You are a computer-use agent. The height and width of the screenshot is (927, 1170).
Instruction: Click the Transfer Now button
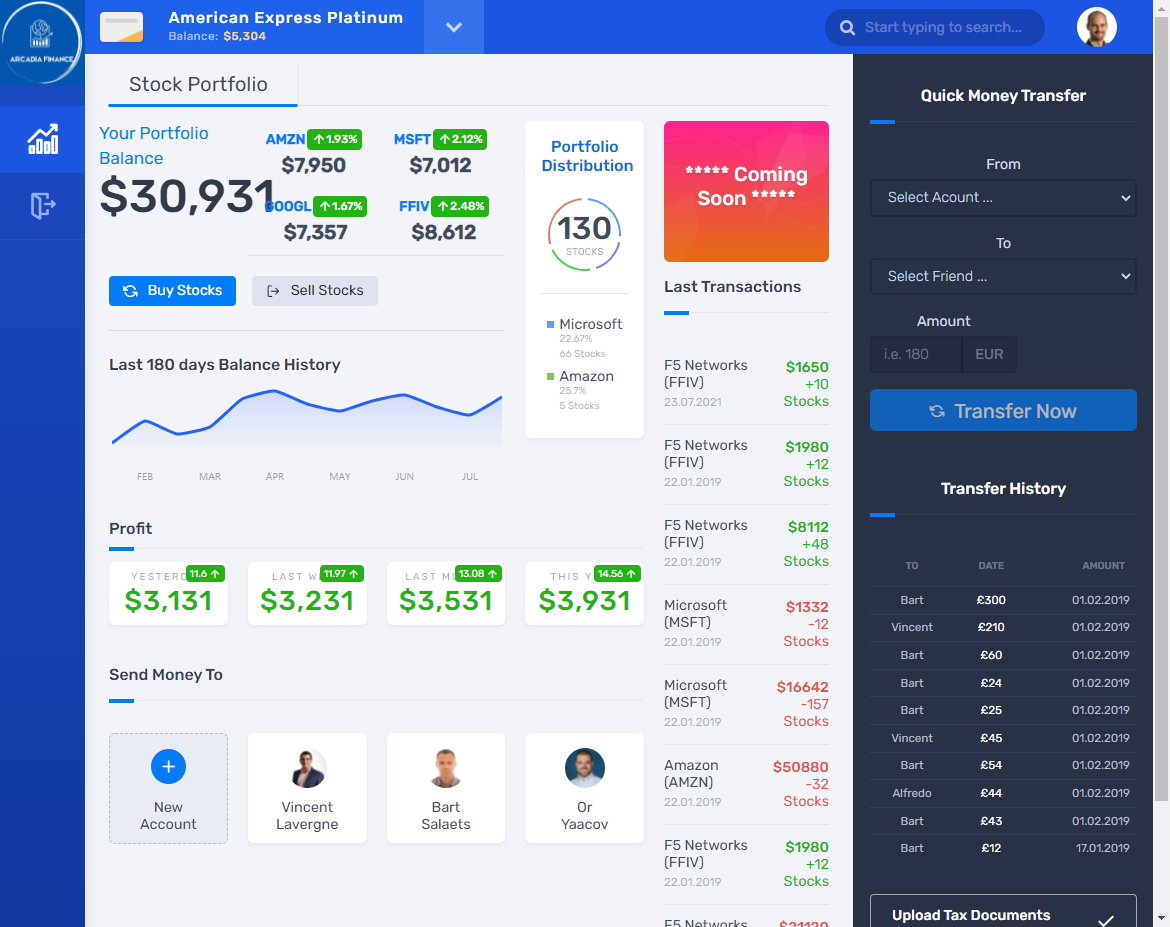click(x=1003, y=410)
